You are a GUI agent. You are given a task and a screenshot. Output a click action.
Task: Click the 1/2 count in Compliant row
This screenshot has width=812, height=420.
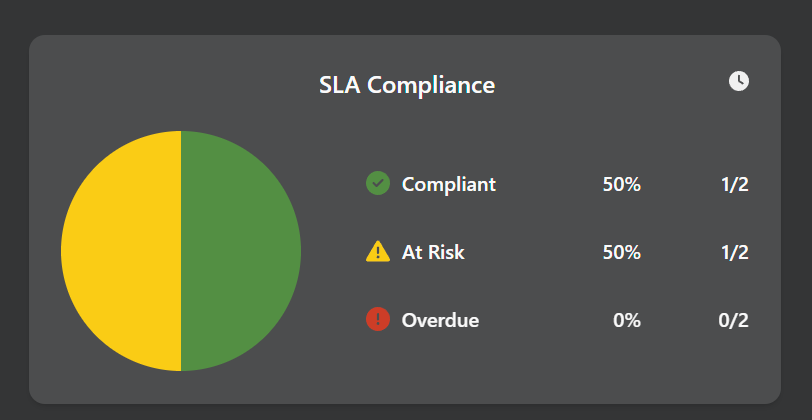(734, 184)
